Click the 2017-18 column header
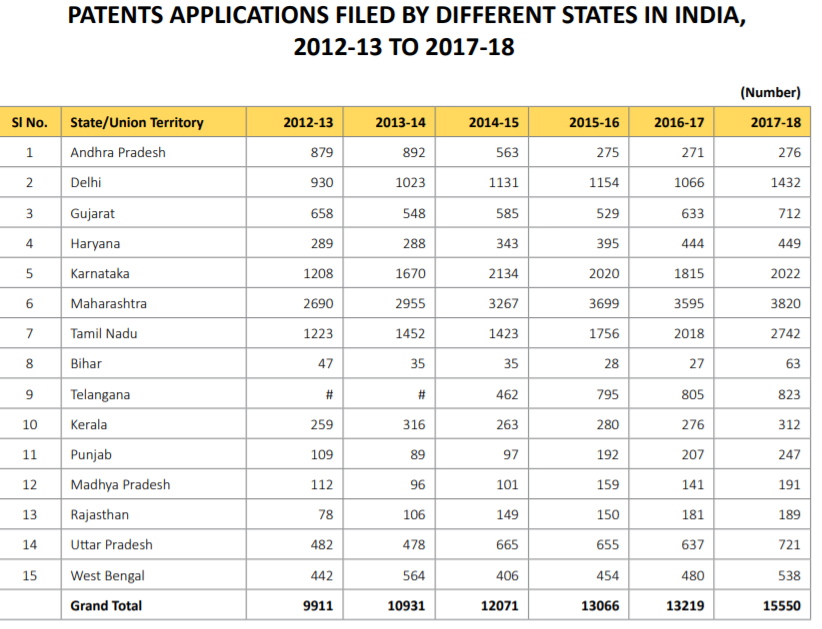822x629 pixels. pos(774,122)
